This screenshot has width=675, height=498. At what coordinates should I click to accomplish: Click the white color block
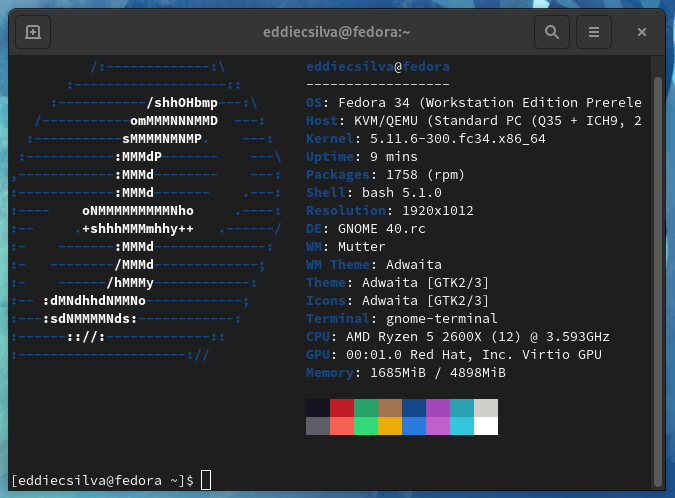tap(486, 426)
